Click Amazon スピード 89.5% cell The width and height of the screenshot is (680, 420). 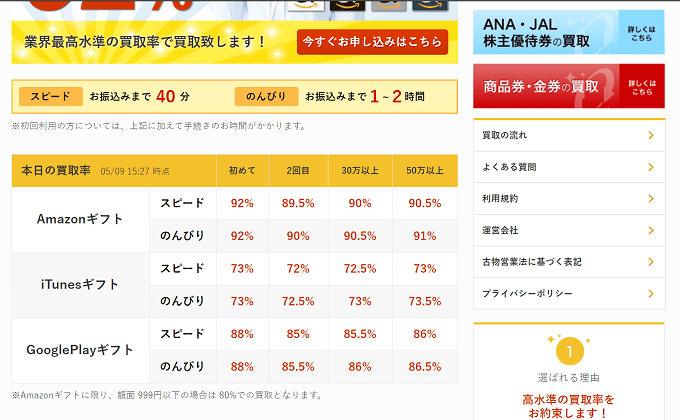pos(298,203)
